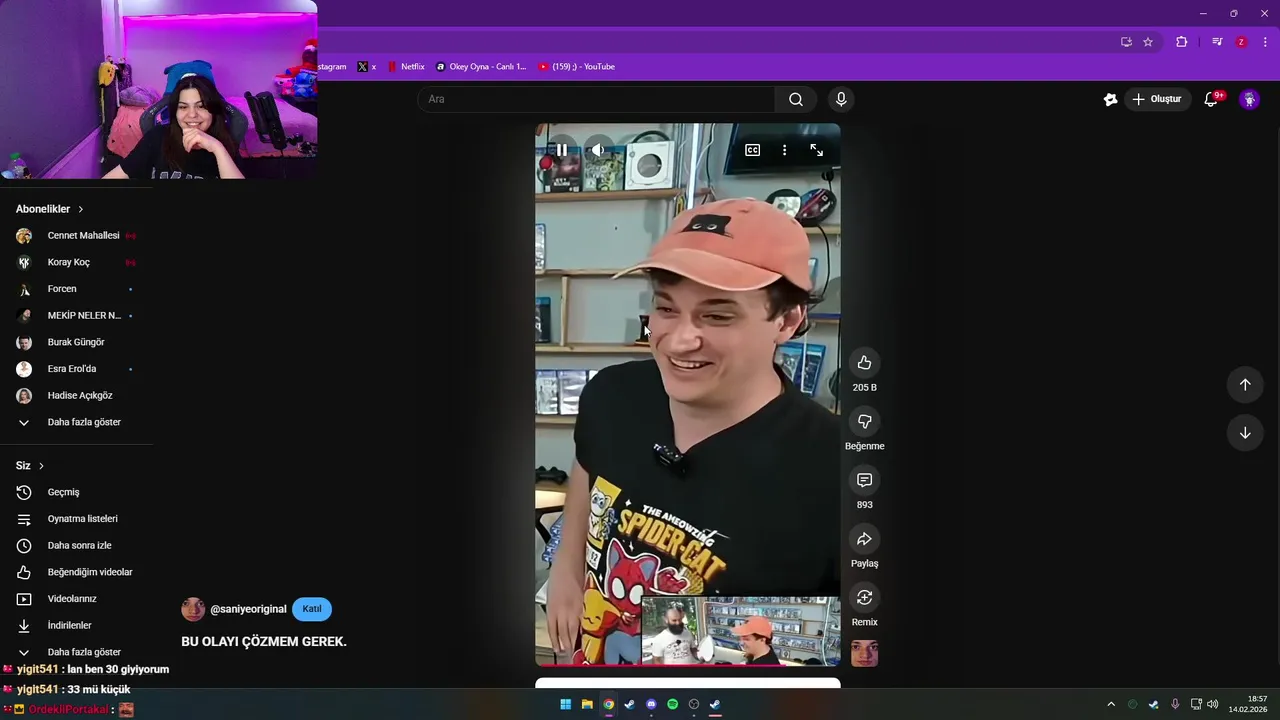Open taskbar volume control
The image size is (1280, 720).
tap(1213, 704)
